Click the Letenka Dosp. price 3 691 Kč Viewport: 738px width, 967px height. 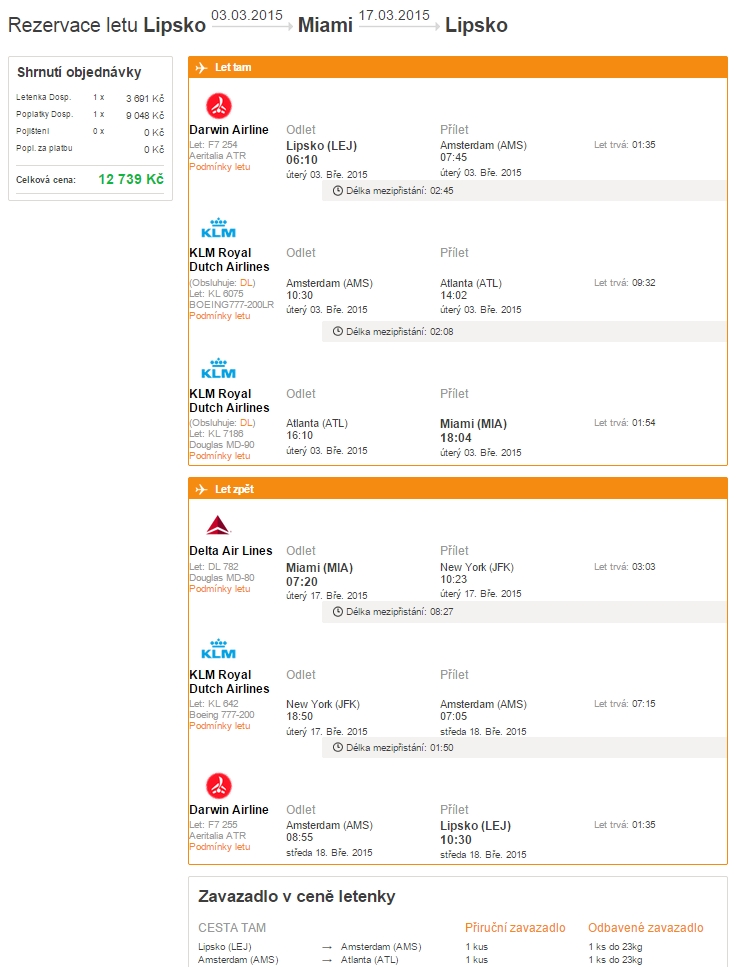point(145,98)
